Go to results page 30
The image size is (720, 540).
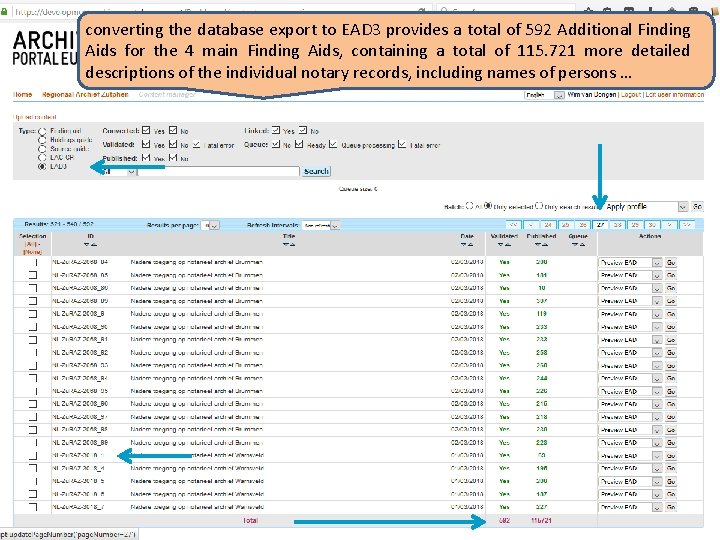point(652,225)
